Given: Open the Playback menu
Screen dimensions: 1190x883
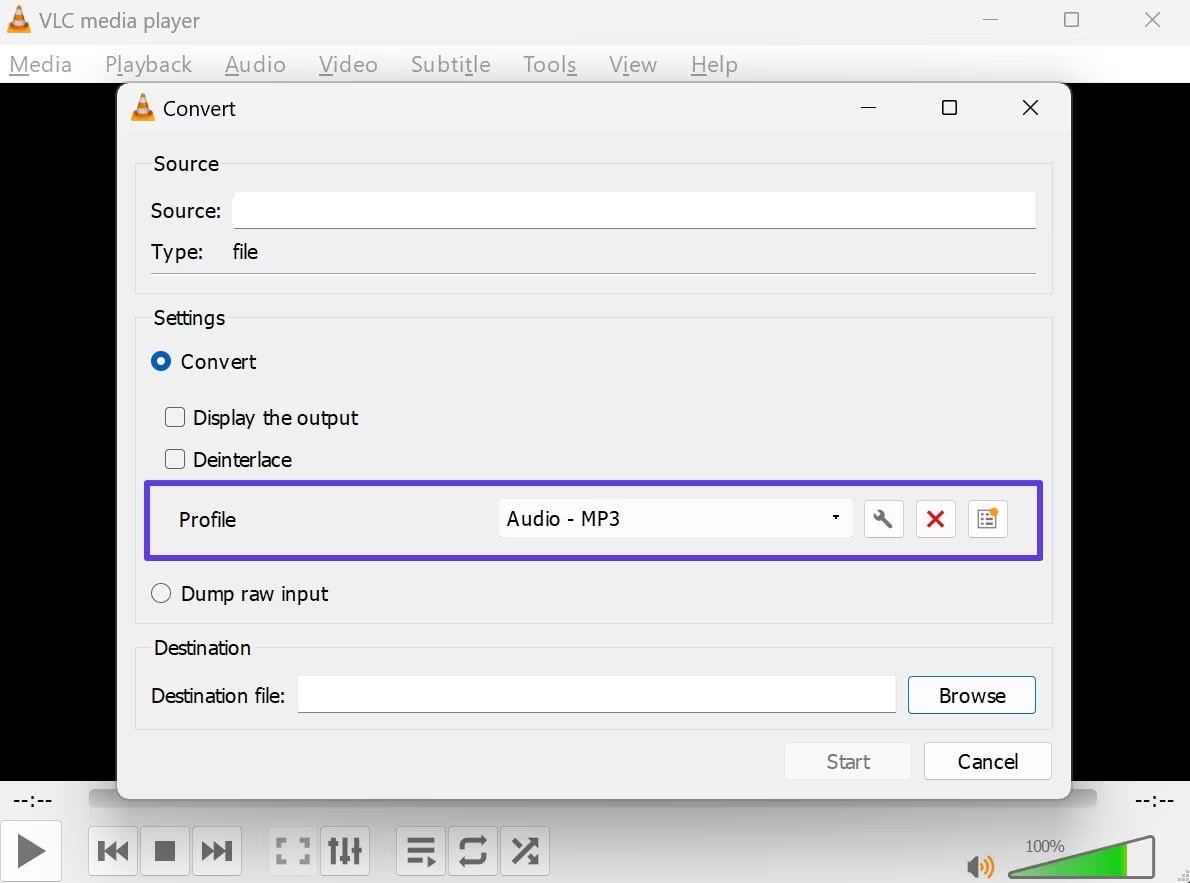Looking at the screenshot, I should 149,65.
